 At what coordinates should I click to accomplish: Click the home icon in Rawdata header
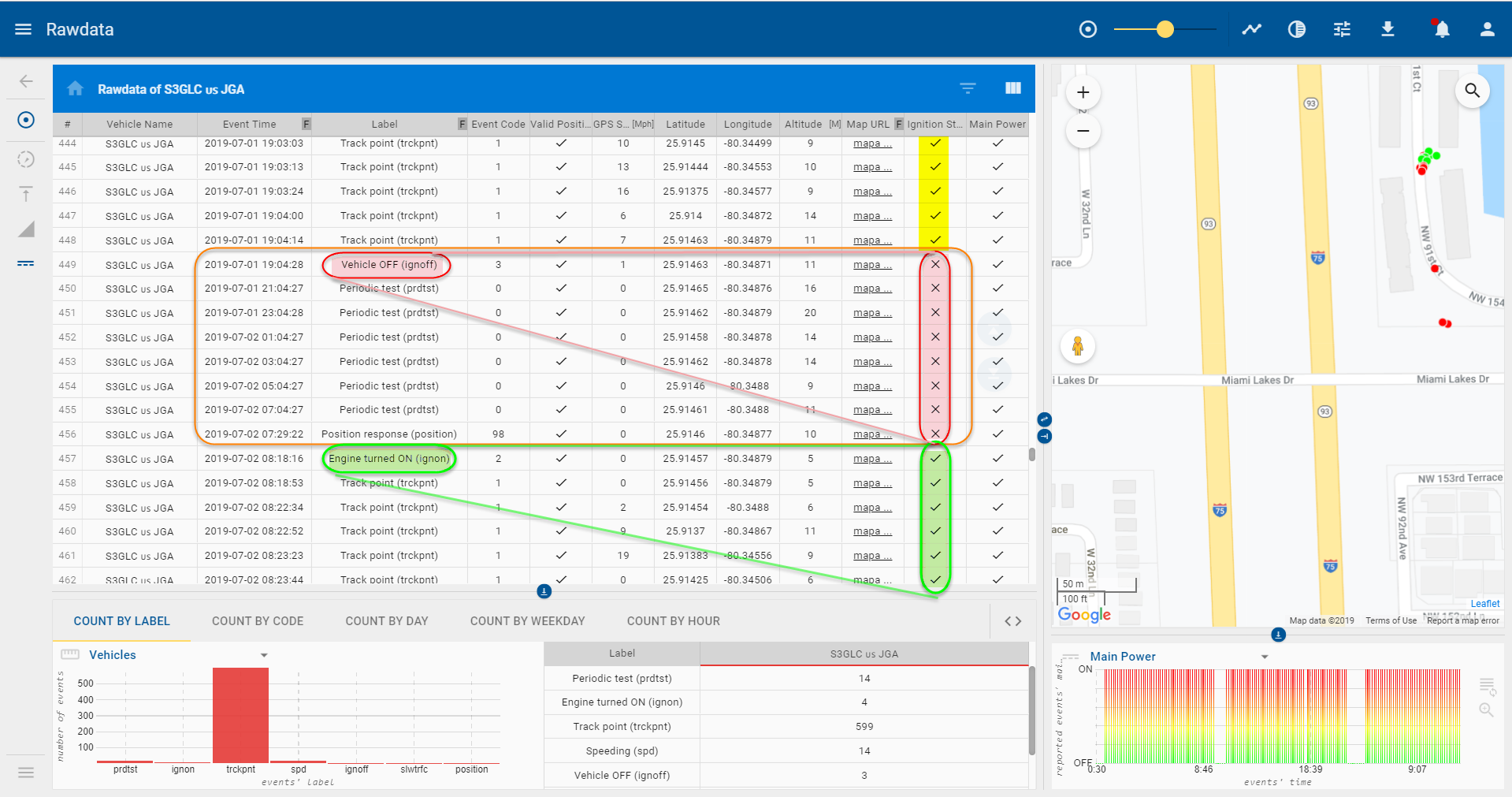(x=76, y=89)
